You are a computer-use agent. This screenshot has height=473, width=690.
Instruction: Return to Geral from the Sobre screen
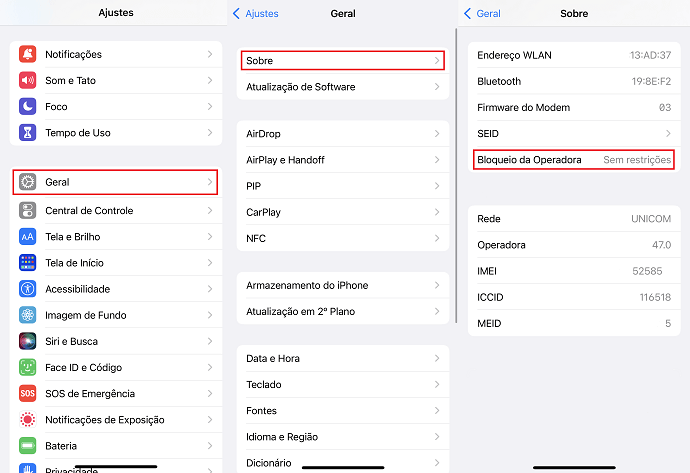[x=482, y=14]
